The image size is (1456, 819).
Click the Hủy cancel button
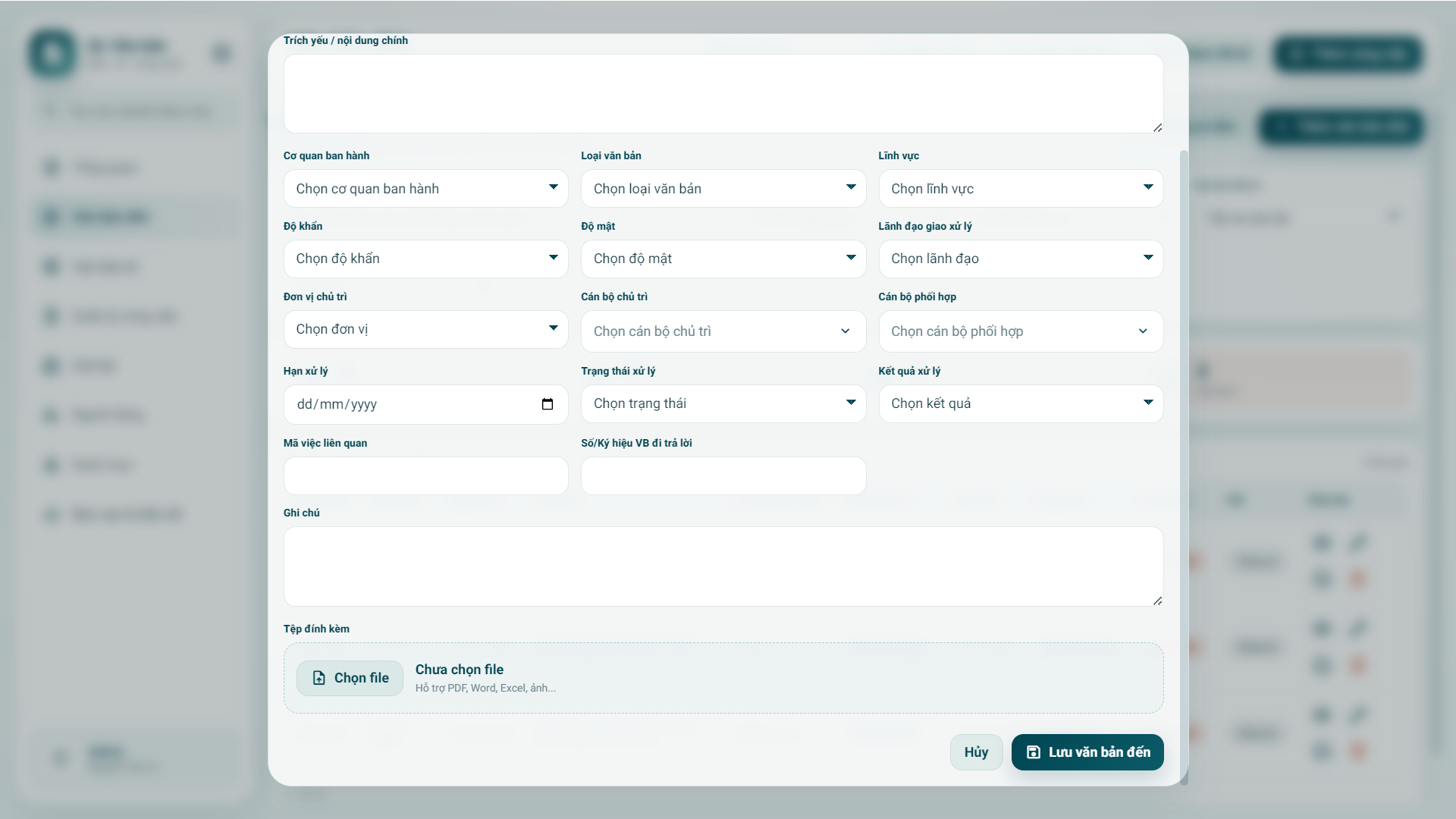(x=976, y=752)
